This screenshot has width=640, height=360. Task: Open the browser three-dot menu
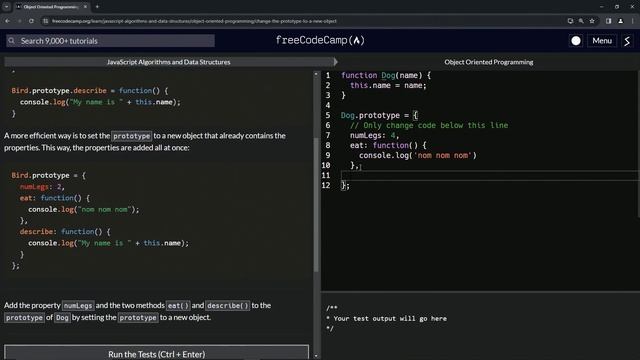pos(633,21)
